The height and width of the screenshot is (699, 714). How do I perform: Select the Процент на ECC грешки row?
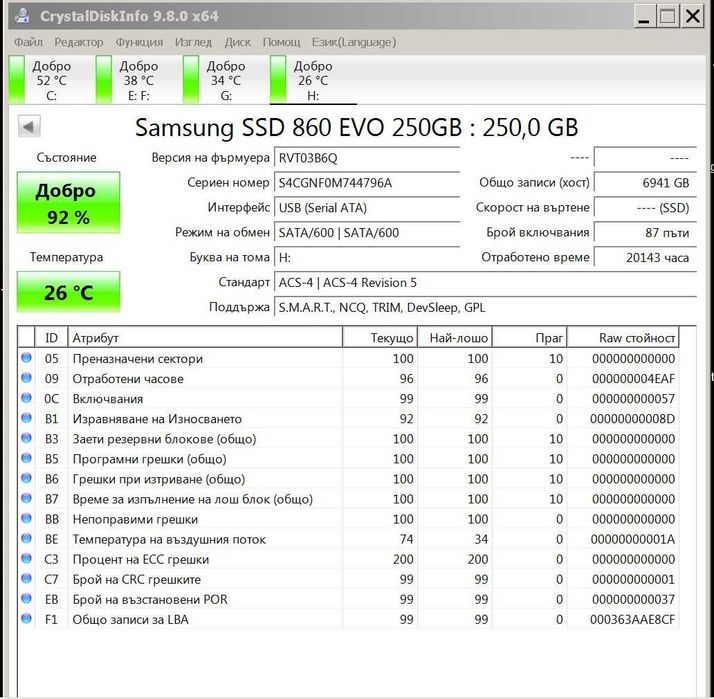coord(348,560)
